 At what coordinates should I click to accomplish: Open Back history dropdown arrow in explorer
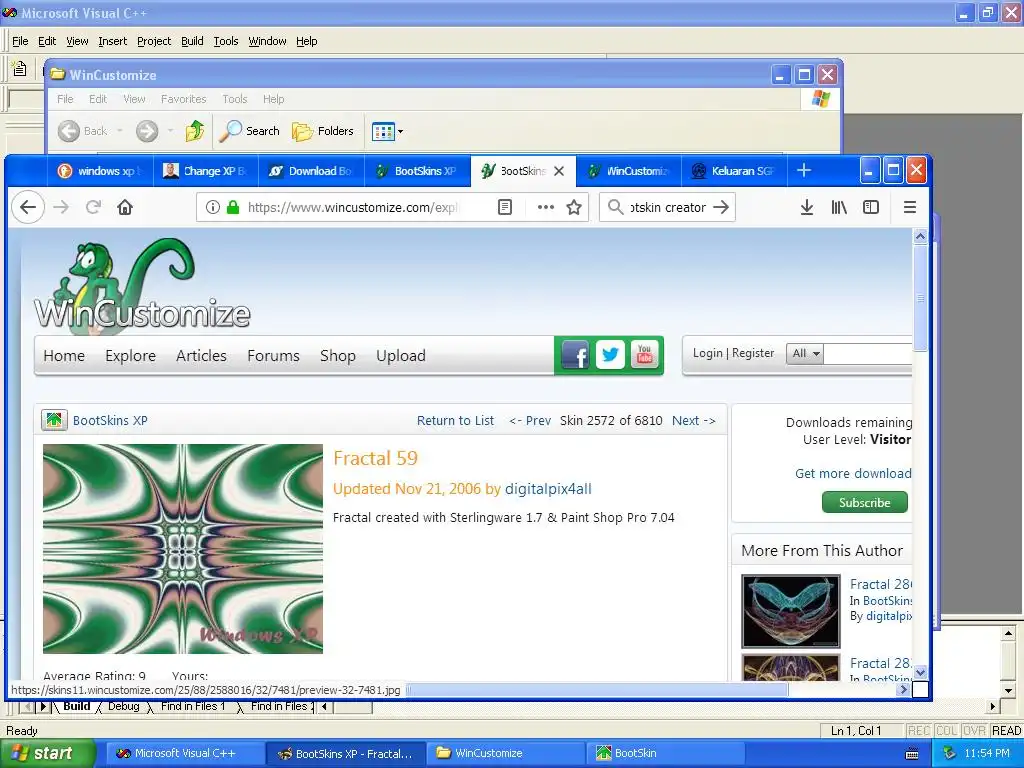coord(120,131)
